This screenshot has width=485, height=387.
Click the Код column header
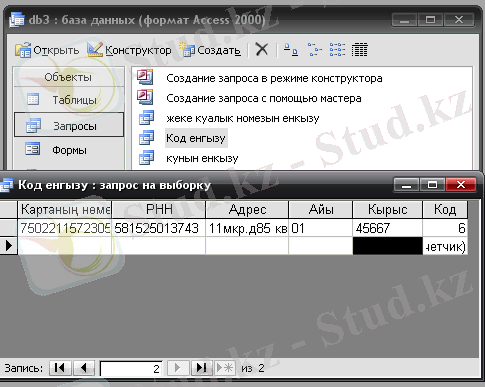[445, 210]
